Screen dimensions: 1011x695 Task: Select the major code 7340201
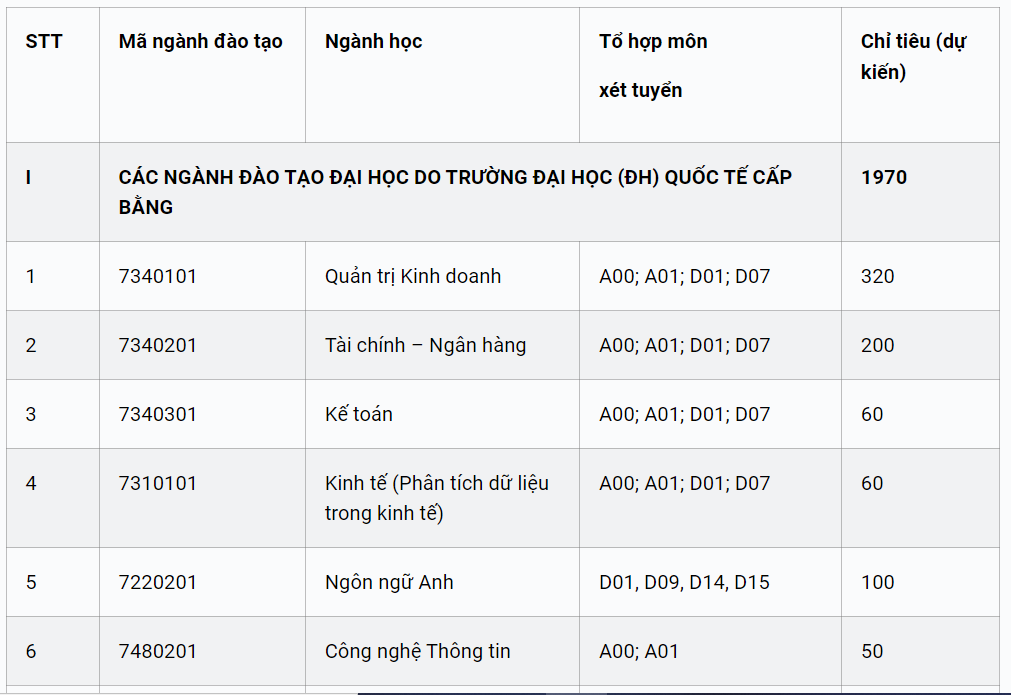click(157, 346)
